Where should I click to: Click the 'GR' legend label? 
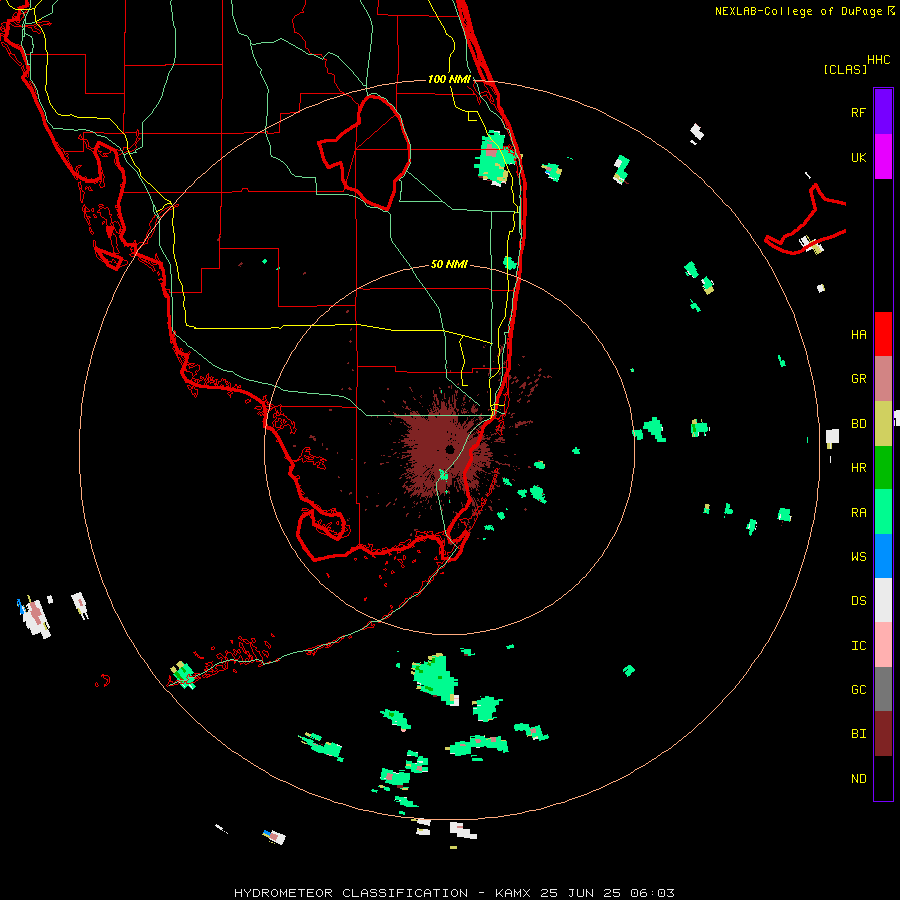[x=858, y=379]
